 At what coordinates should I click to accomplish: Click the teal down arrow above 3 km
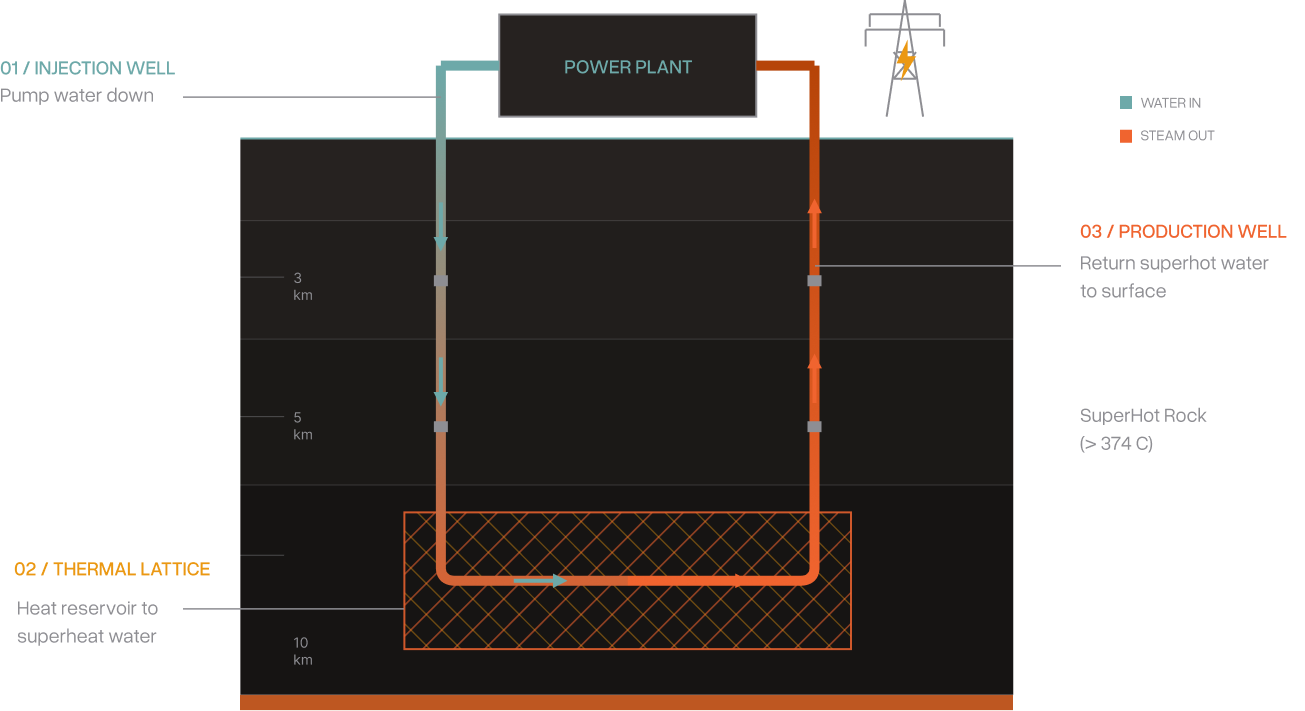[x=440, y=225]
